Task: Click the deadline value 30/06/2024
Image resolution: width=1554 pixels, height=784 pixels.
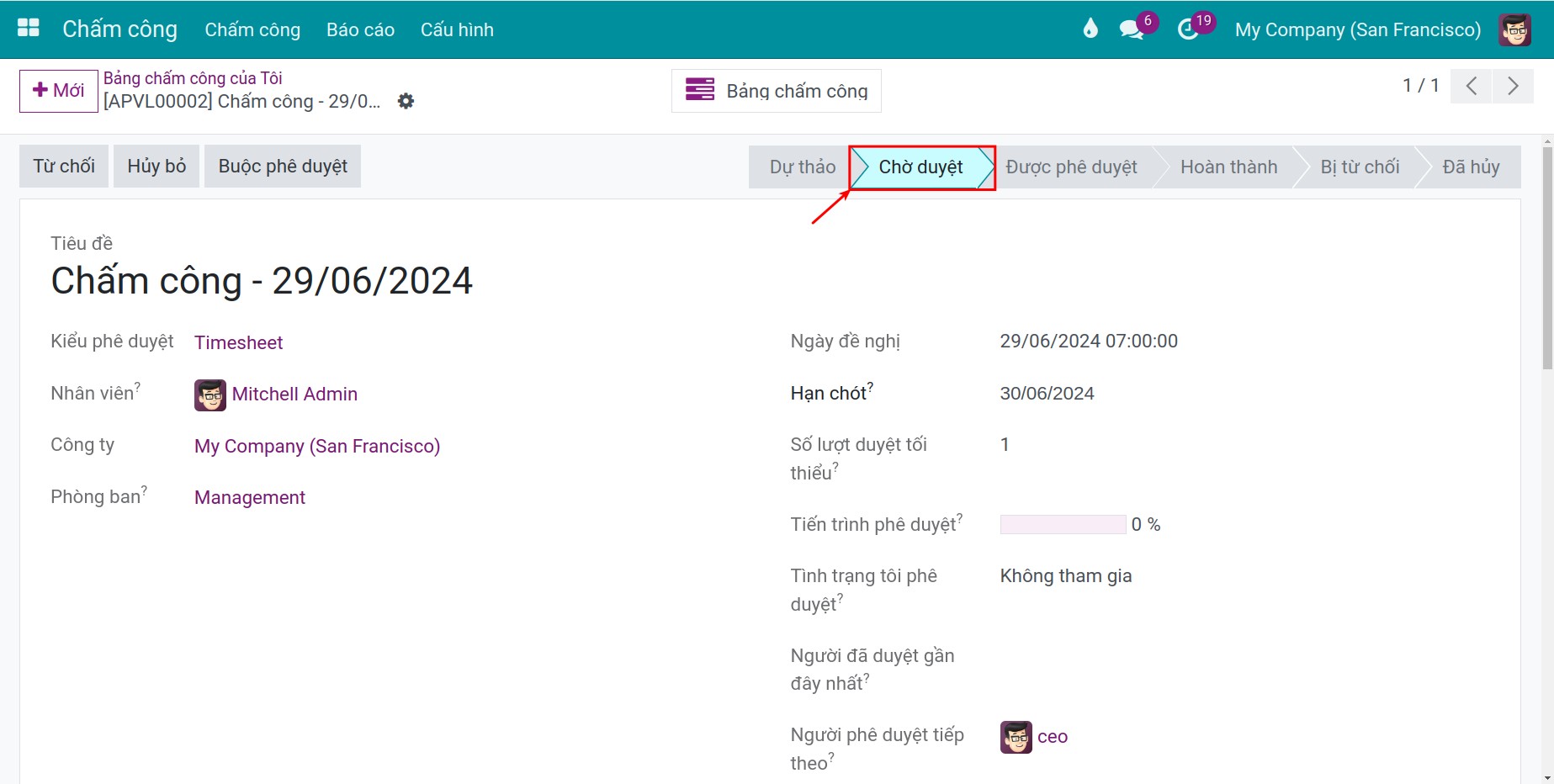Action: (x=1047, y=393)
